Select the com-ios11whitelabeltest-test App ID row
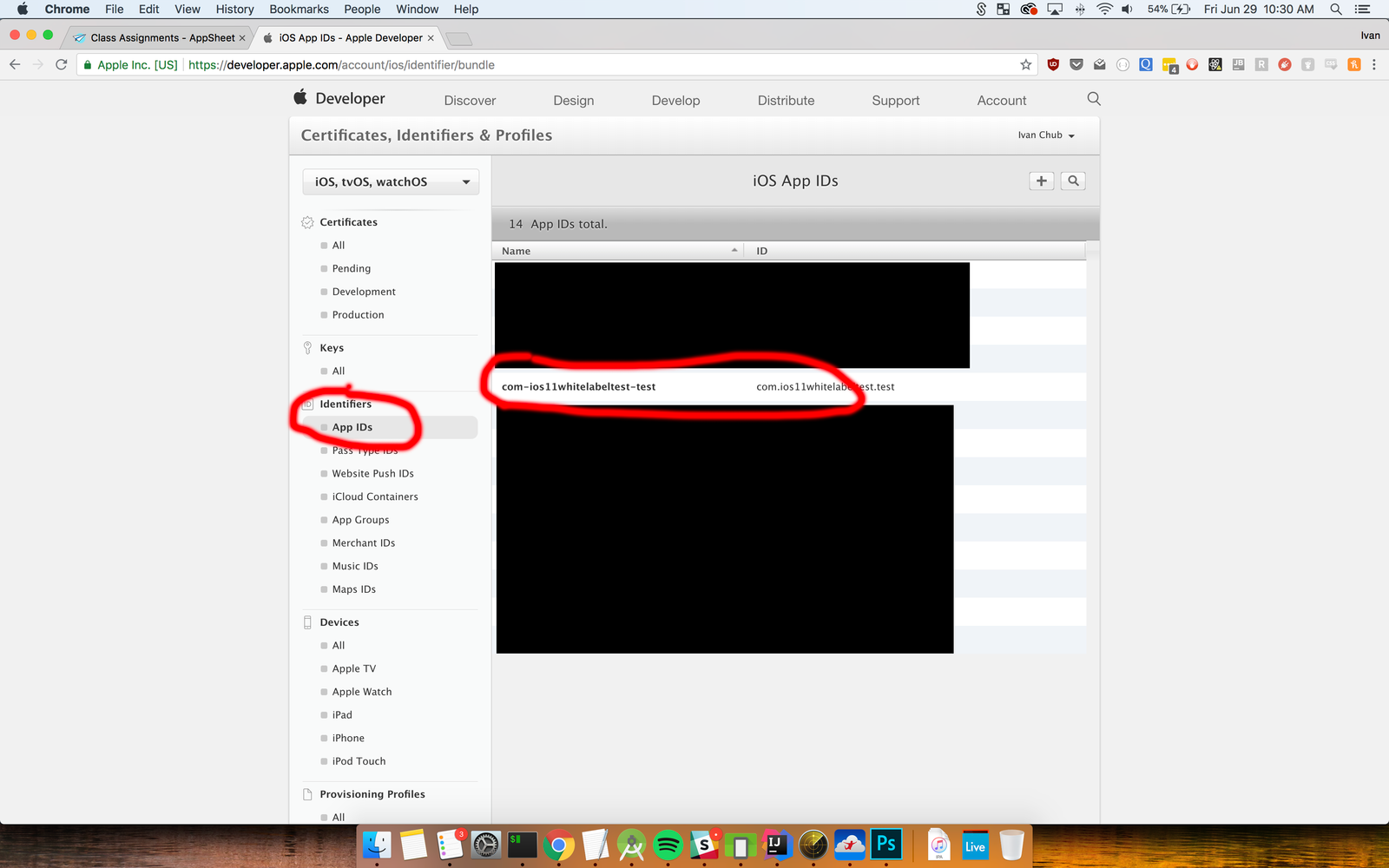Viewport: 1389px width, 868px height. coord(789,387)
